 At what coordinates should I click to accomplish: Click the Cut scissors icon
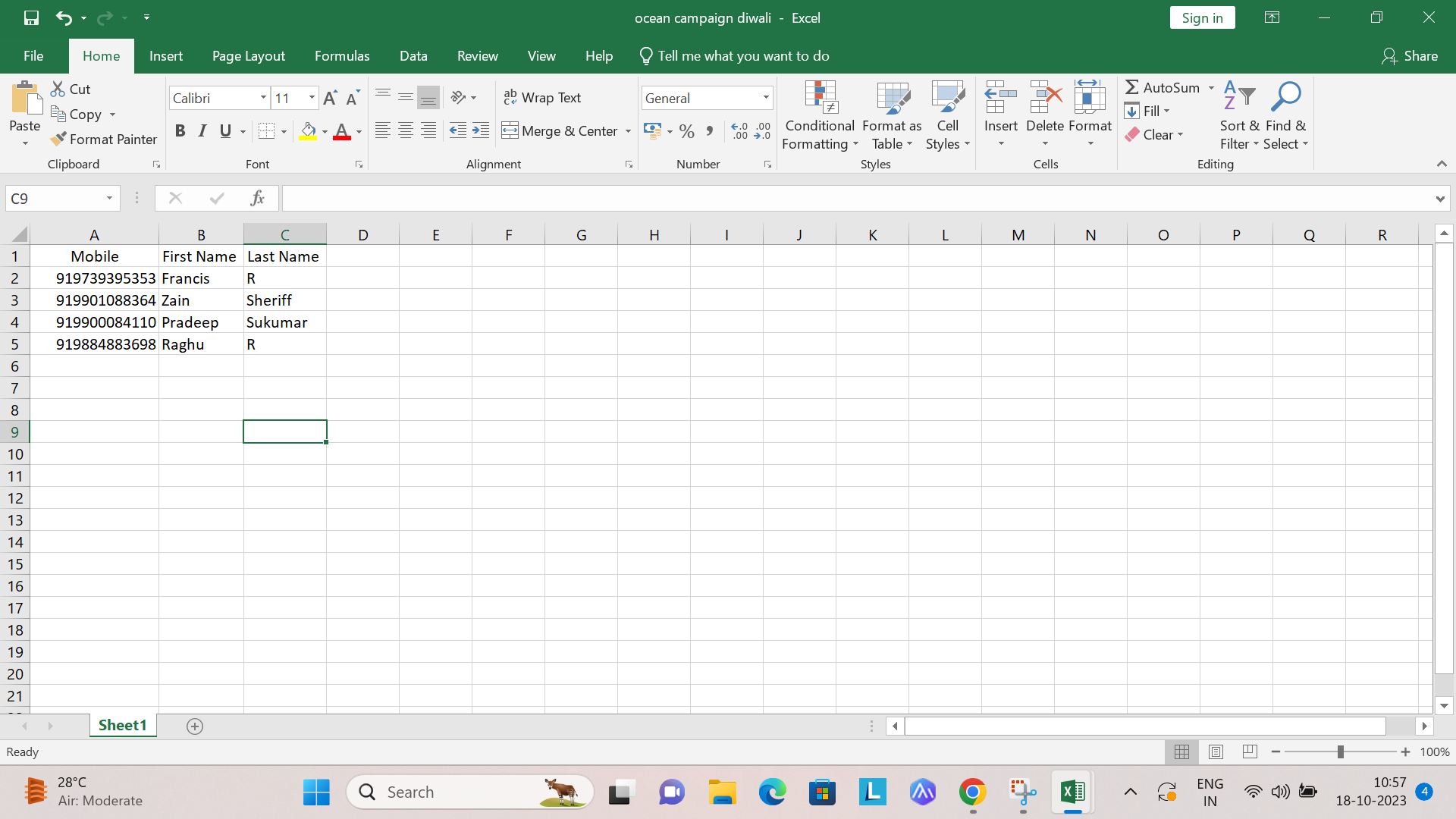tap(58, 89)
